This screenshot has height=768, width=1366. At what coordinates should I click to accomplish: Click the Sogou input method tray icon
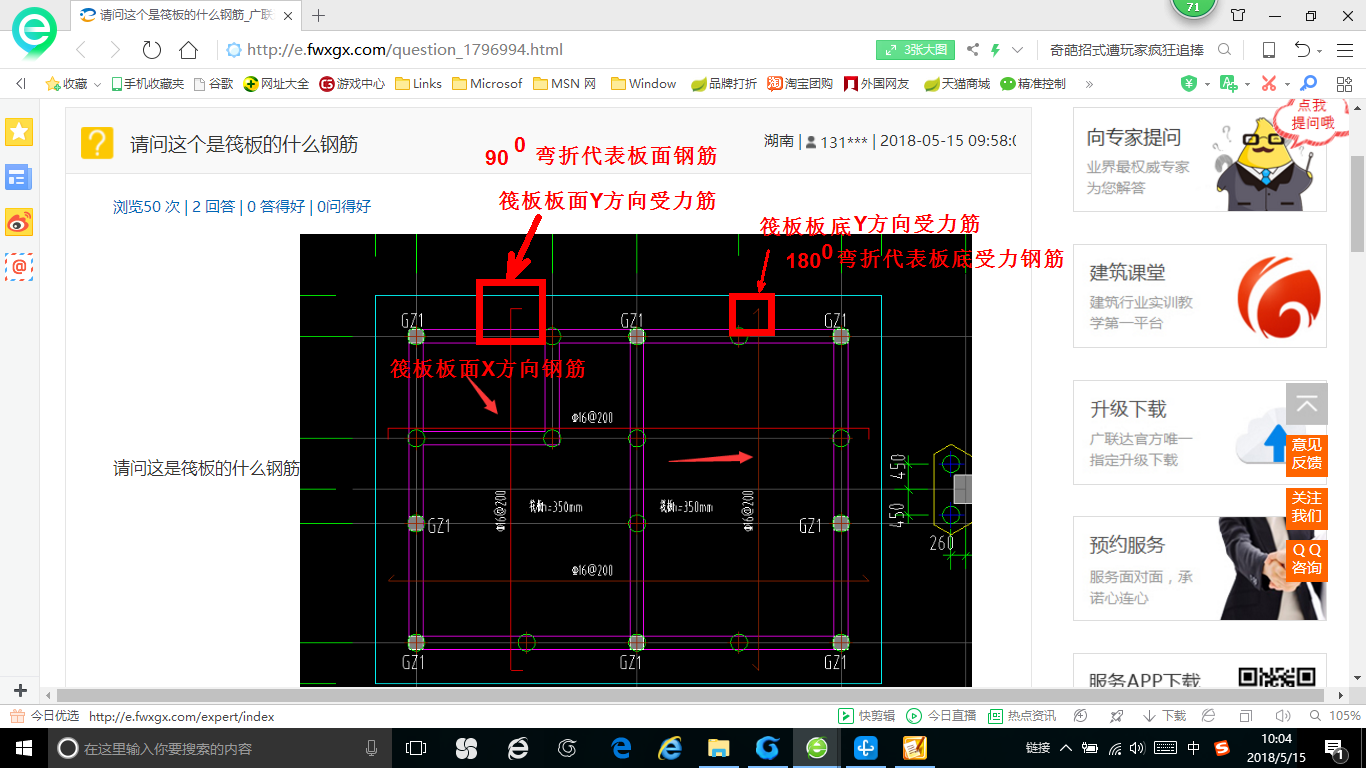tap(1222, 748)
